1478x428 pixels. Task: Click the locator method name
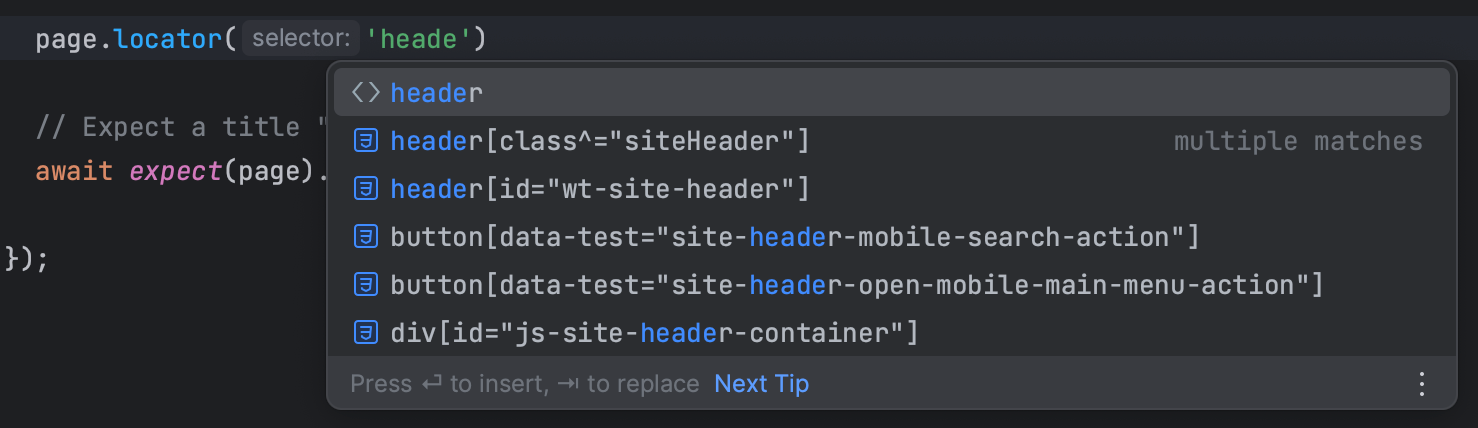(168, 39)
